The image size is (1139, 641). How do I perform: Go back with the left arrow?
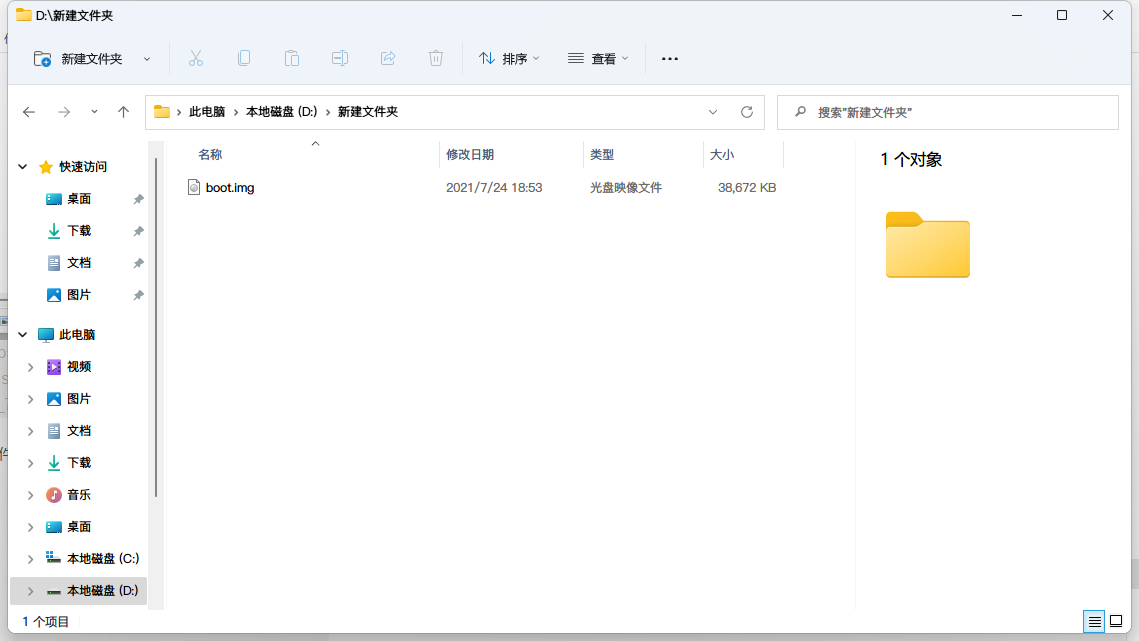click(29, 112)
